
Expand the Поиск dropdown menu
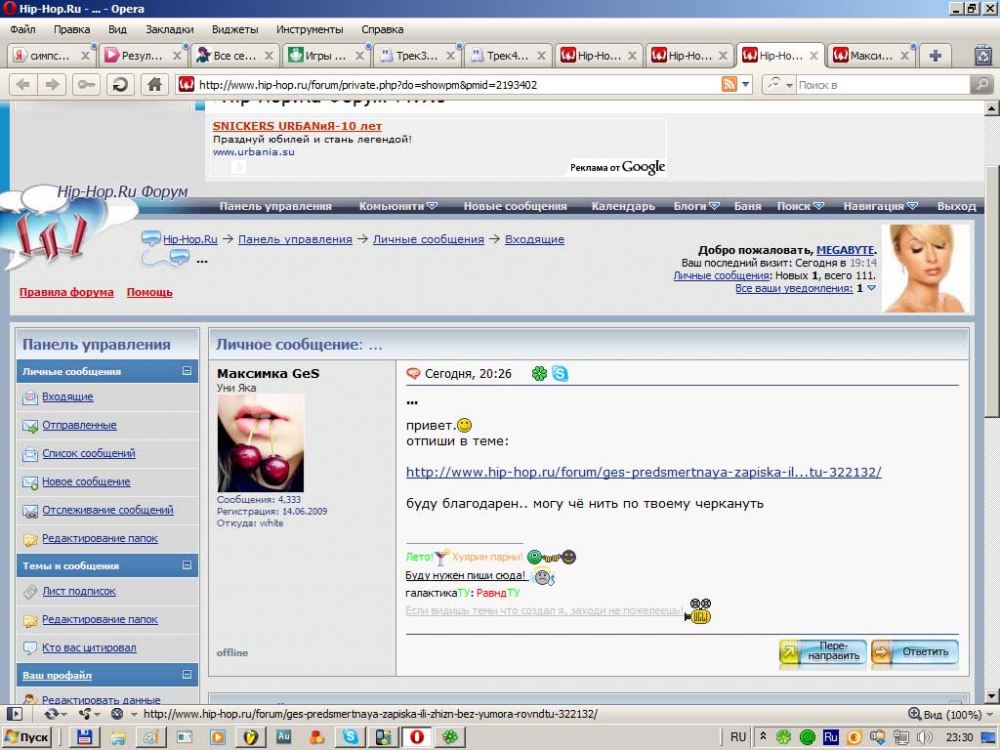(818, 206)
